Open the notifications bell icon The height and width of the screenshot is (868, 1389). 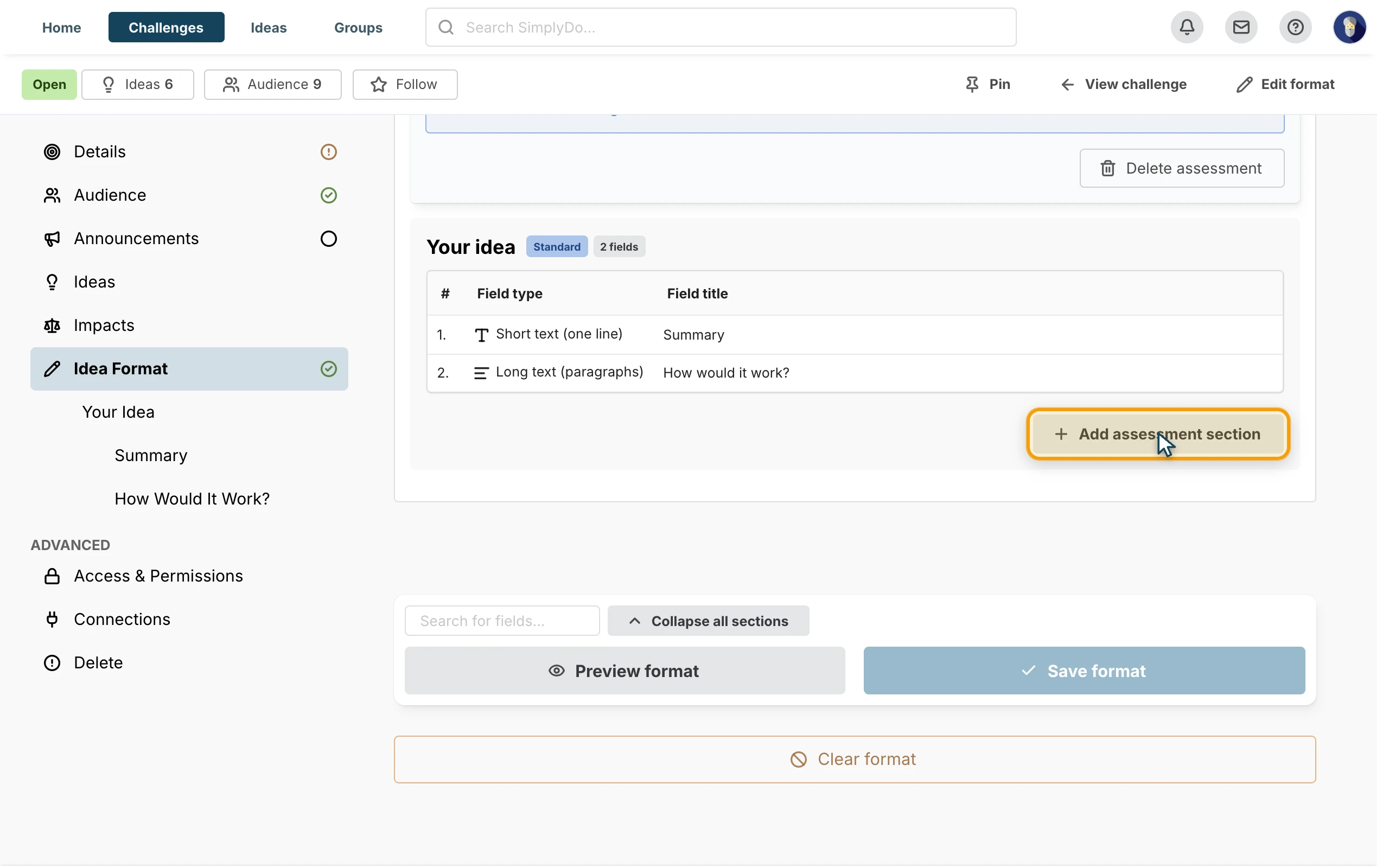tap(1187, 27)
